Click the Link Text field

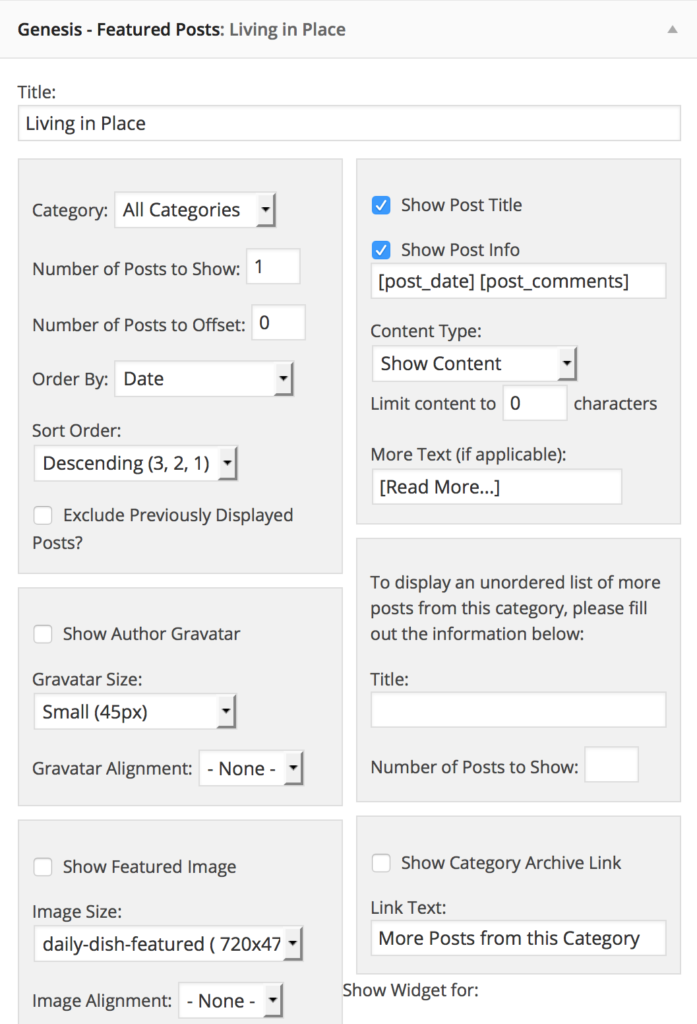518,938
